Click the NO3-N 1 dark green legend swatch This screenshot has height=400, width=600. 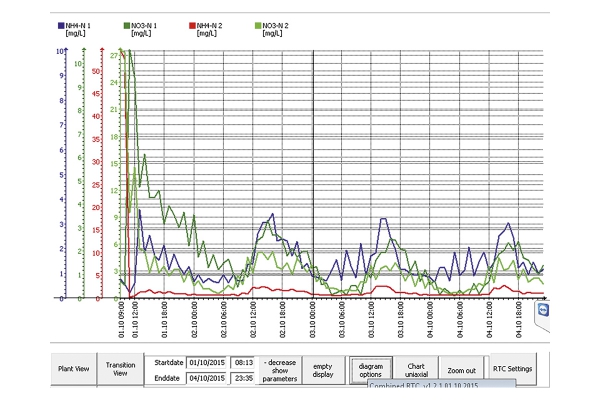127,26
